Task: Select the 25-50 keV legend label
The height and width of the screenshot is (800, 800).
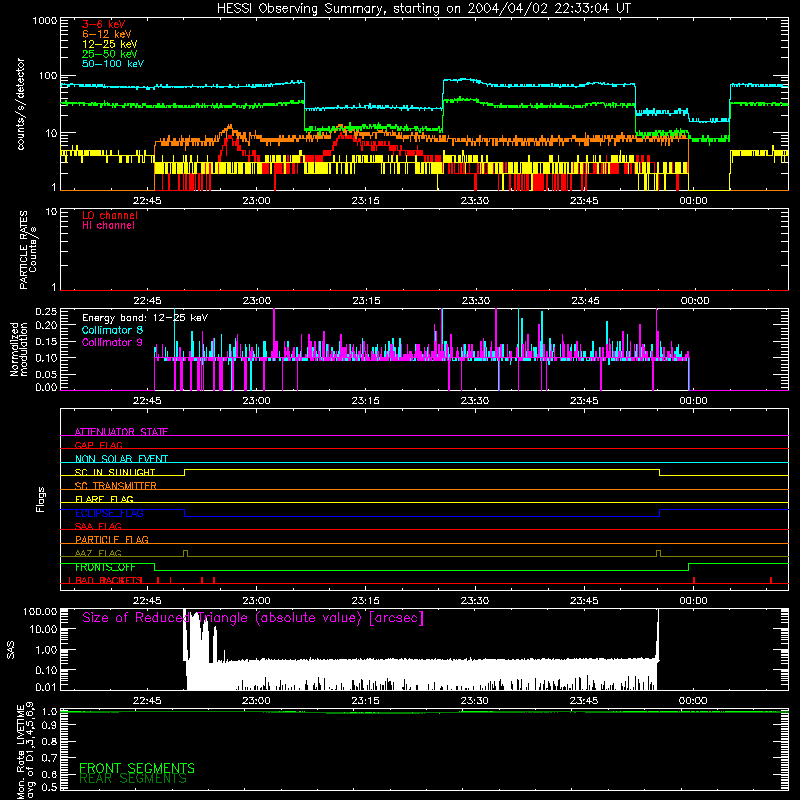Action: pos(109,54)
